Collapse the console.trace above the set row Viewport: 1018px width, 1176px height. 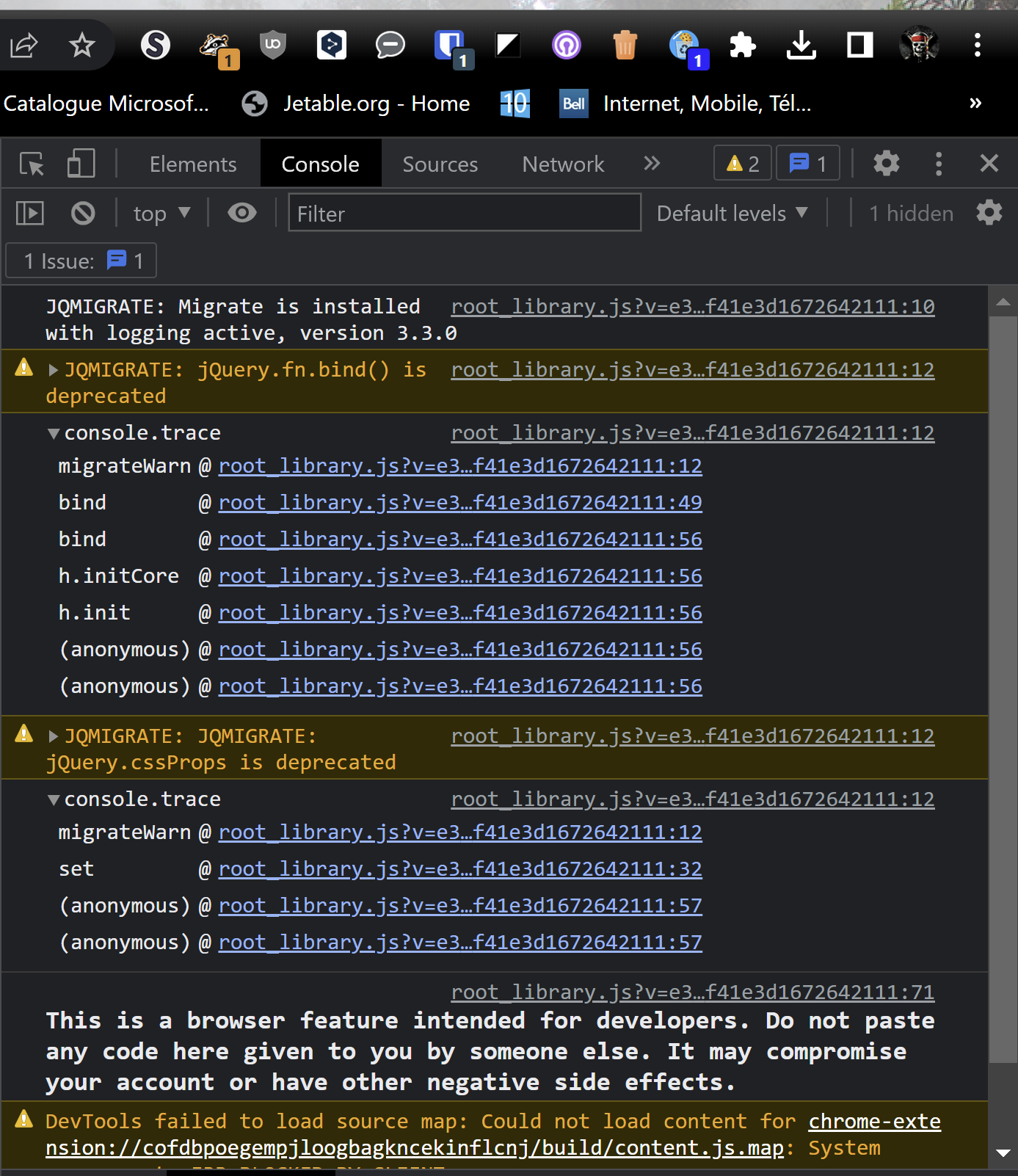point(53,800)
